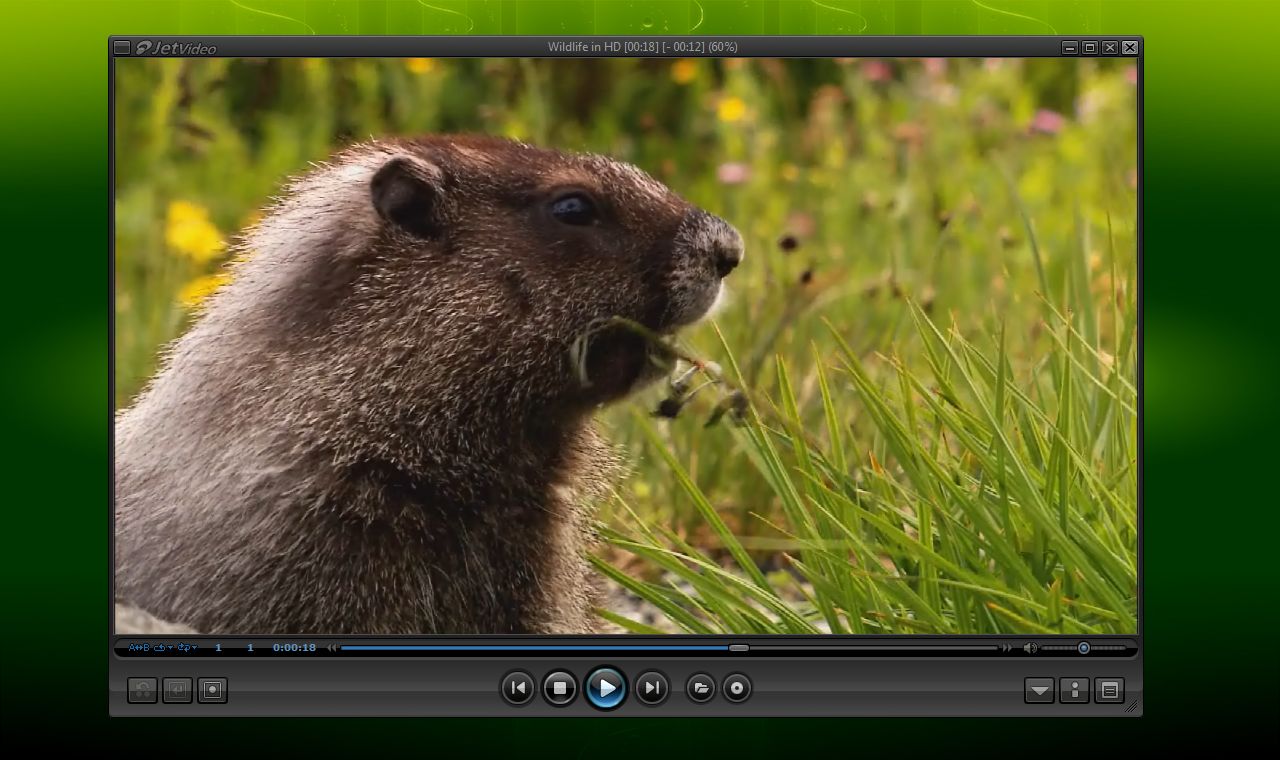Image resolution: width=1280 pixels, height=760 pixels.
Task: Open a file with the folder icon
Action: (701, 688)
